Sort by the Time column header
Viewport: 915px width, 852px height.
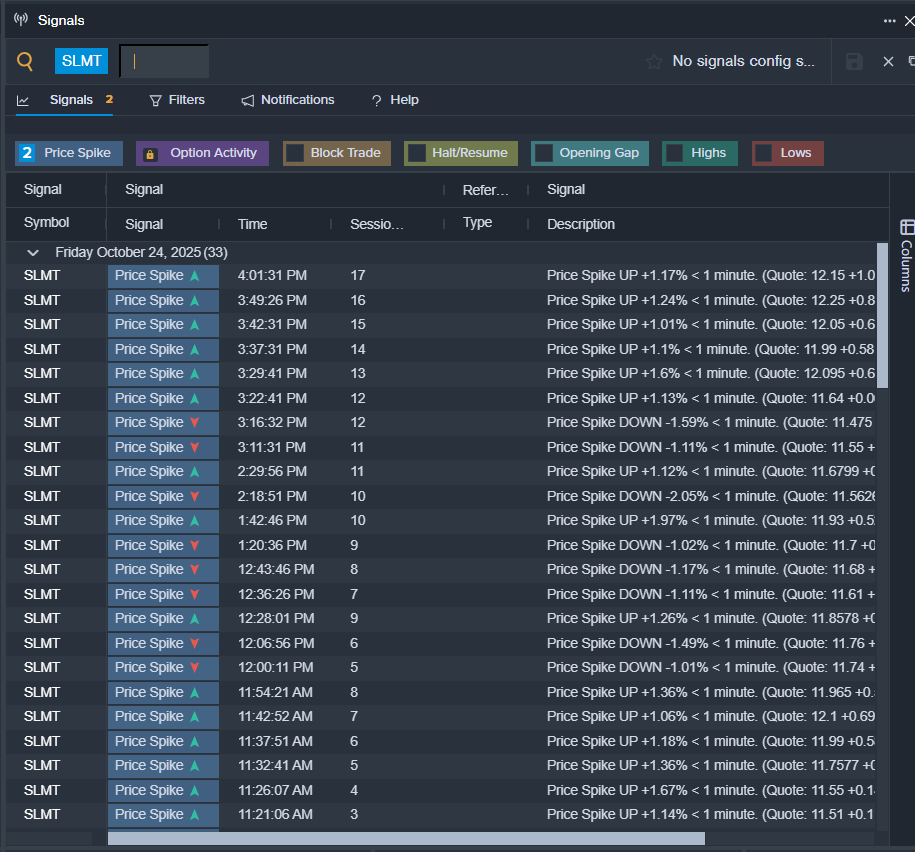click(x=253, y=224)
